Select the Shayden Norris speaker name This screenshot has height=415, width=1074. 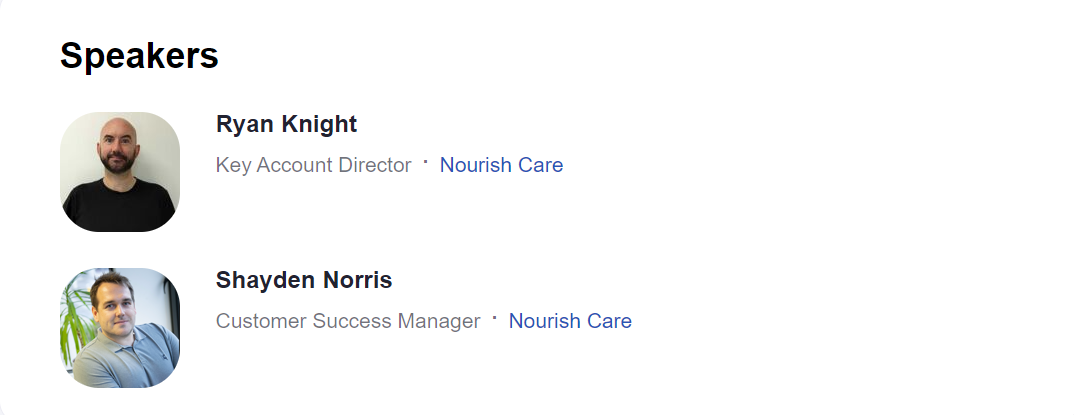click(304, 280)
